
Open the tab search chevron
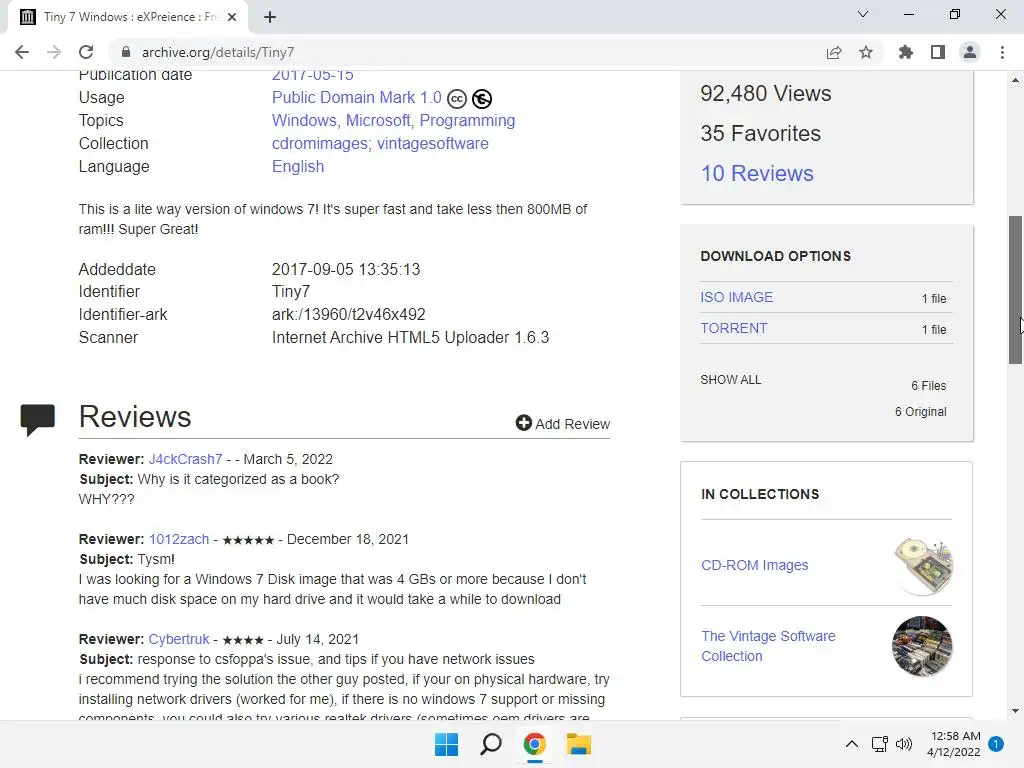tap(863, 14)
